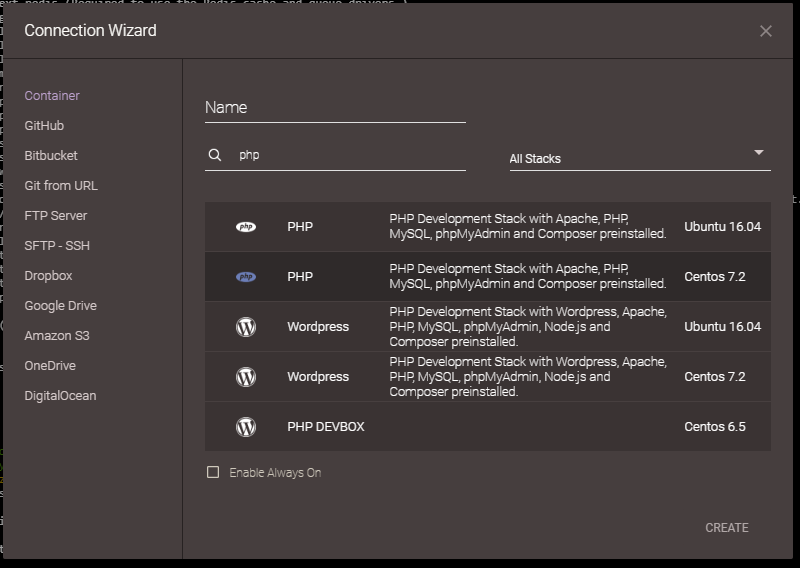The image size is (800, 568).
Task: Click the magnifier search icon
Action: click(215, 155)
